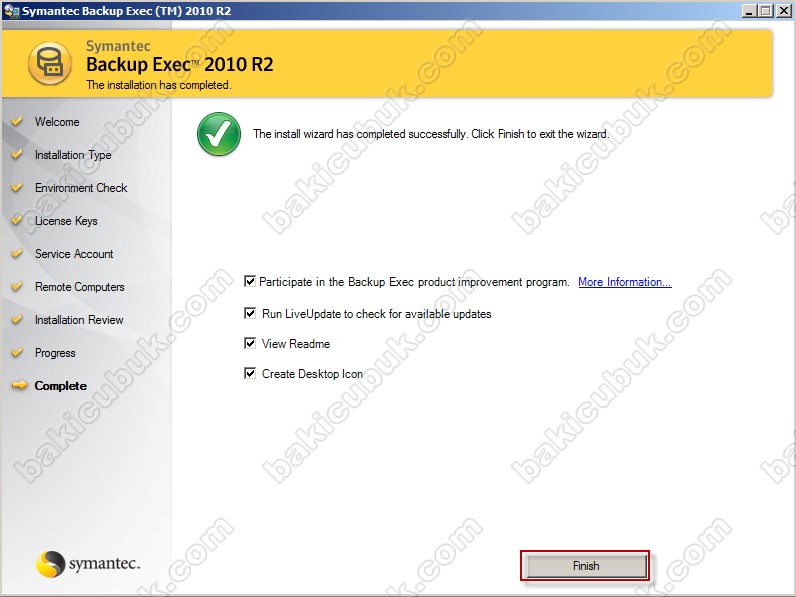Select the Environment Check step

(x=81, y=188)
